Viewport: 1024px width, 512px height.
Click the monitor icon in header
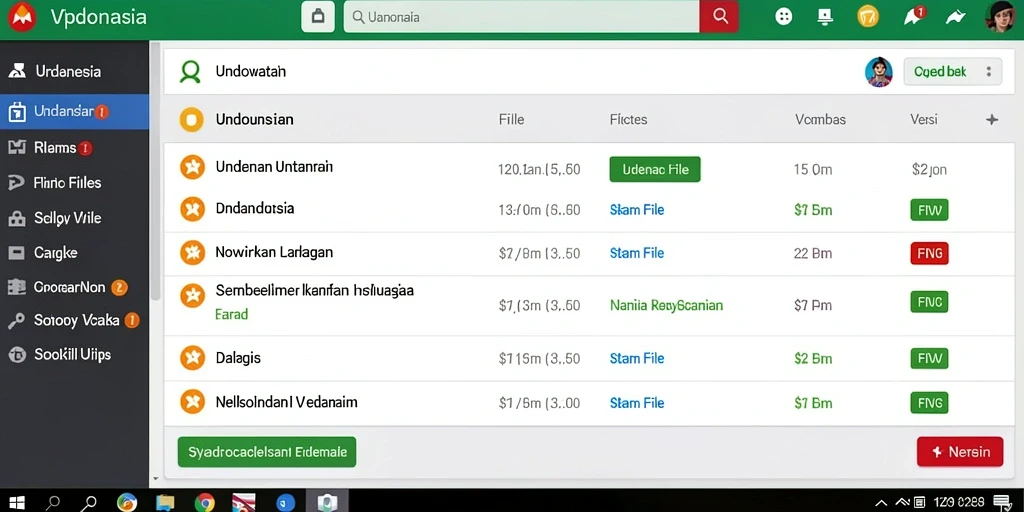tap(825, 17)
